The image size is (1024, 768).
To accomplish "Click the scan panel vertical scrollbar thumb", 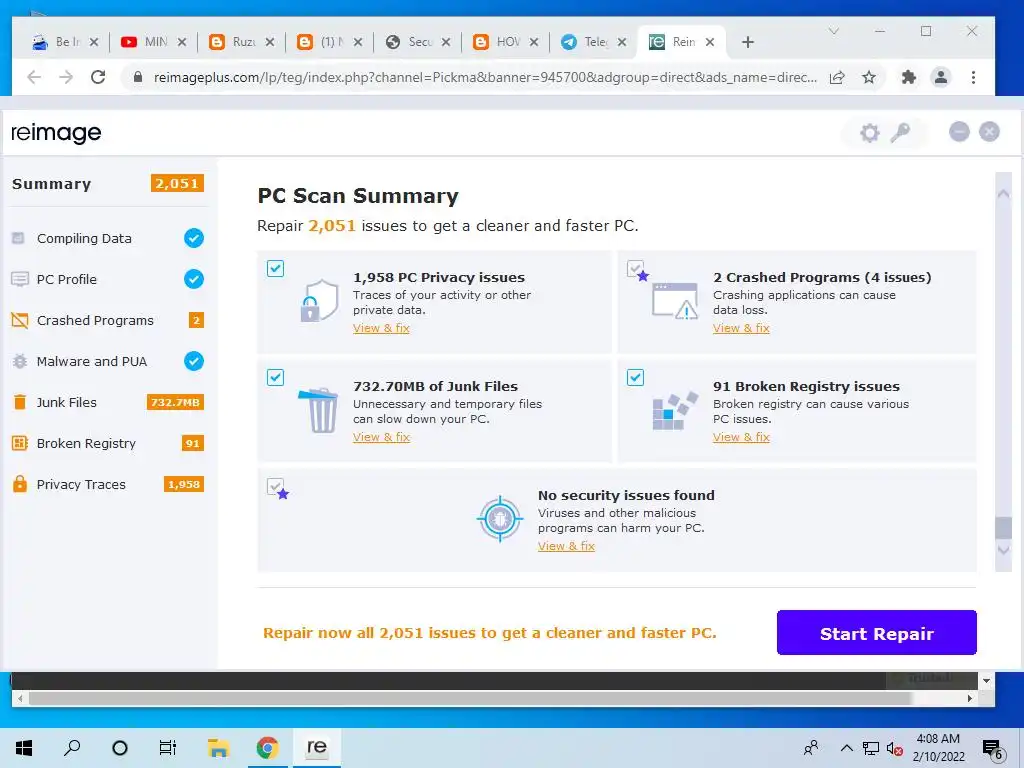I will pyautogui.click(x=1003, y=528).
